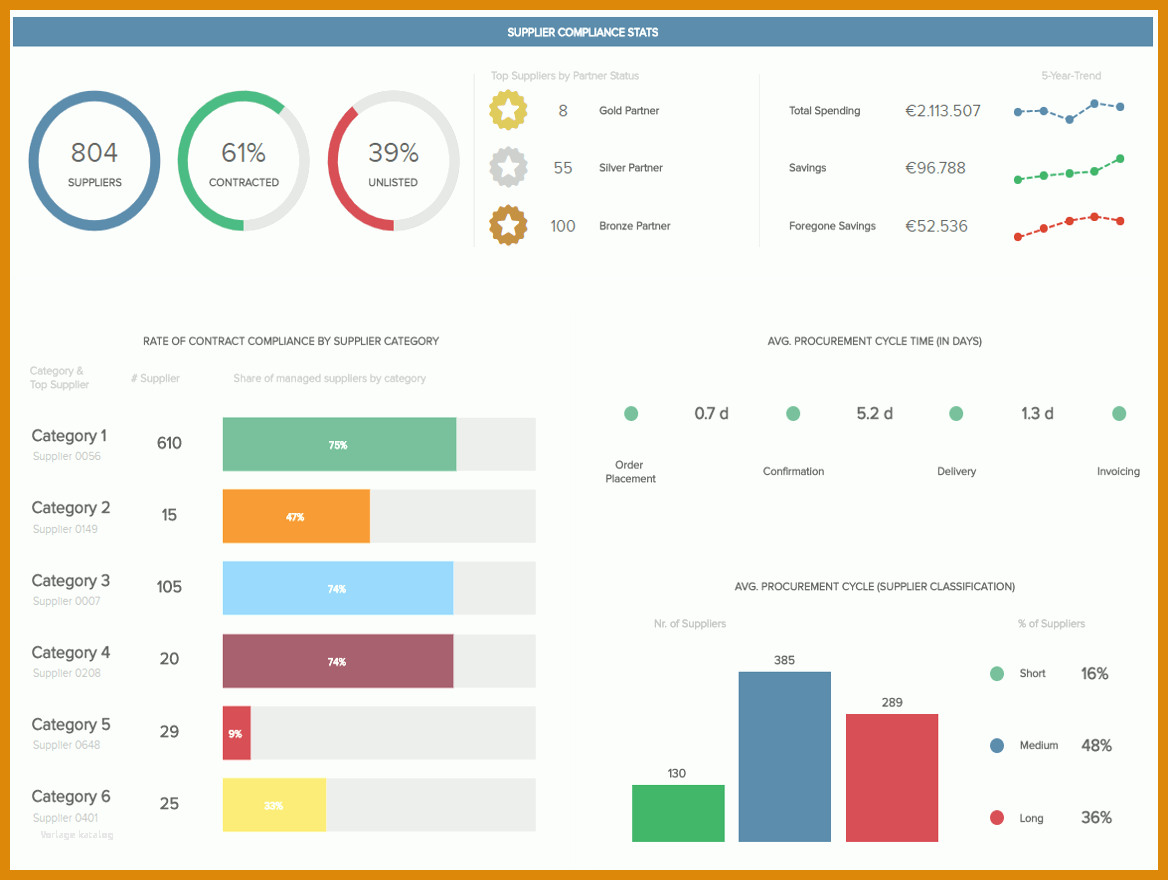This screenshot has width=1168, height=880.
Task: Click the Invoicing stage green dot
Action: [x=1119, y=414]
